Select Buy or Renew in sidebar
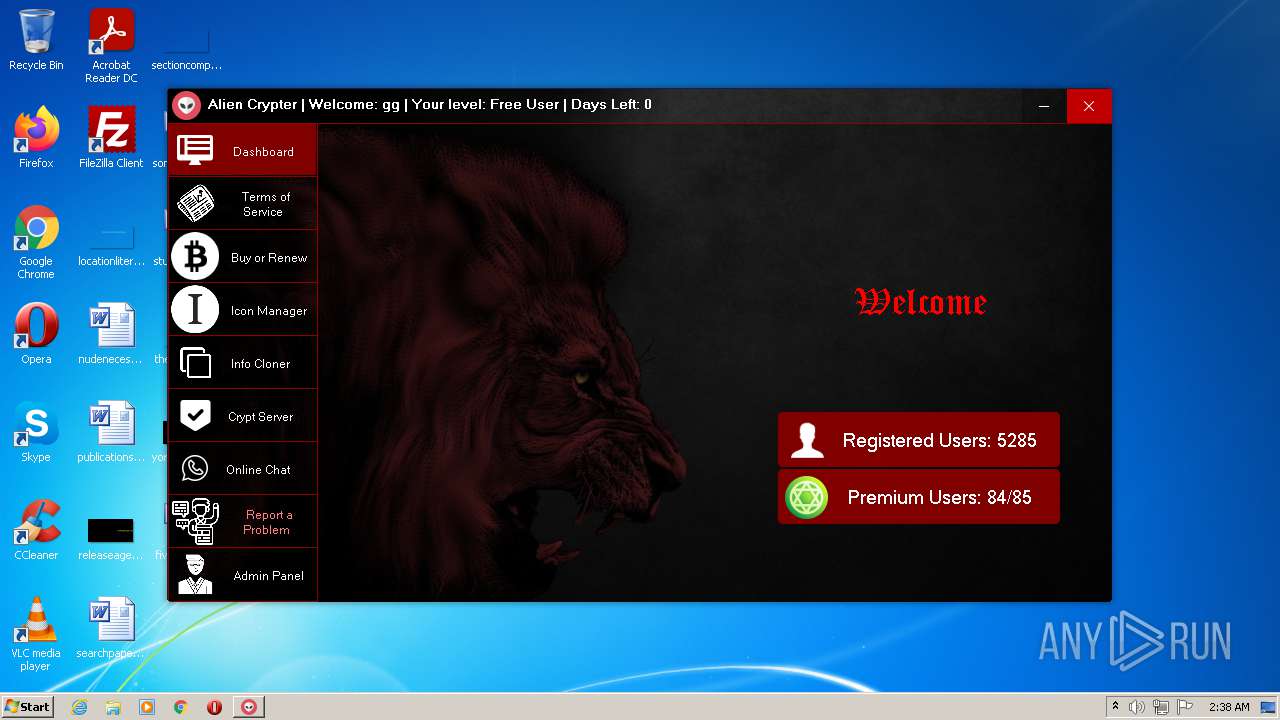 tap(242, 257)
